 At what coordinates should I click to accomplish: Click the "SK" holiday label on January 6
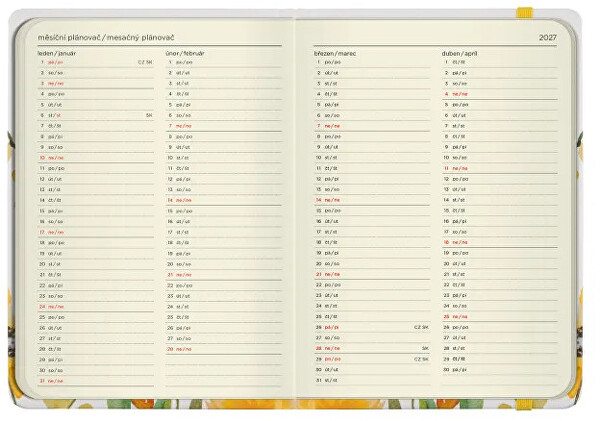coord(149,115)
